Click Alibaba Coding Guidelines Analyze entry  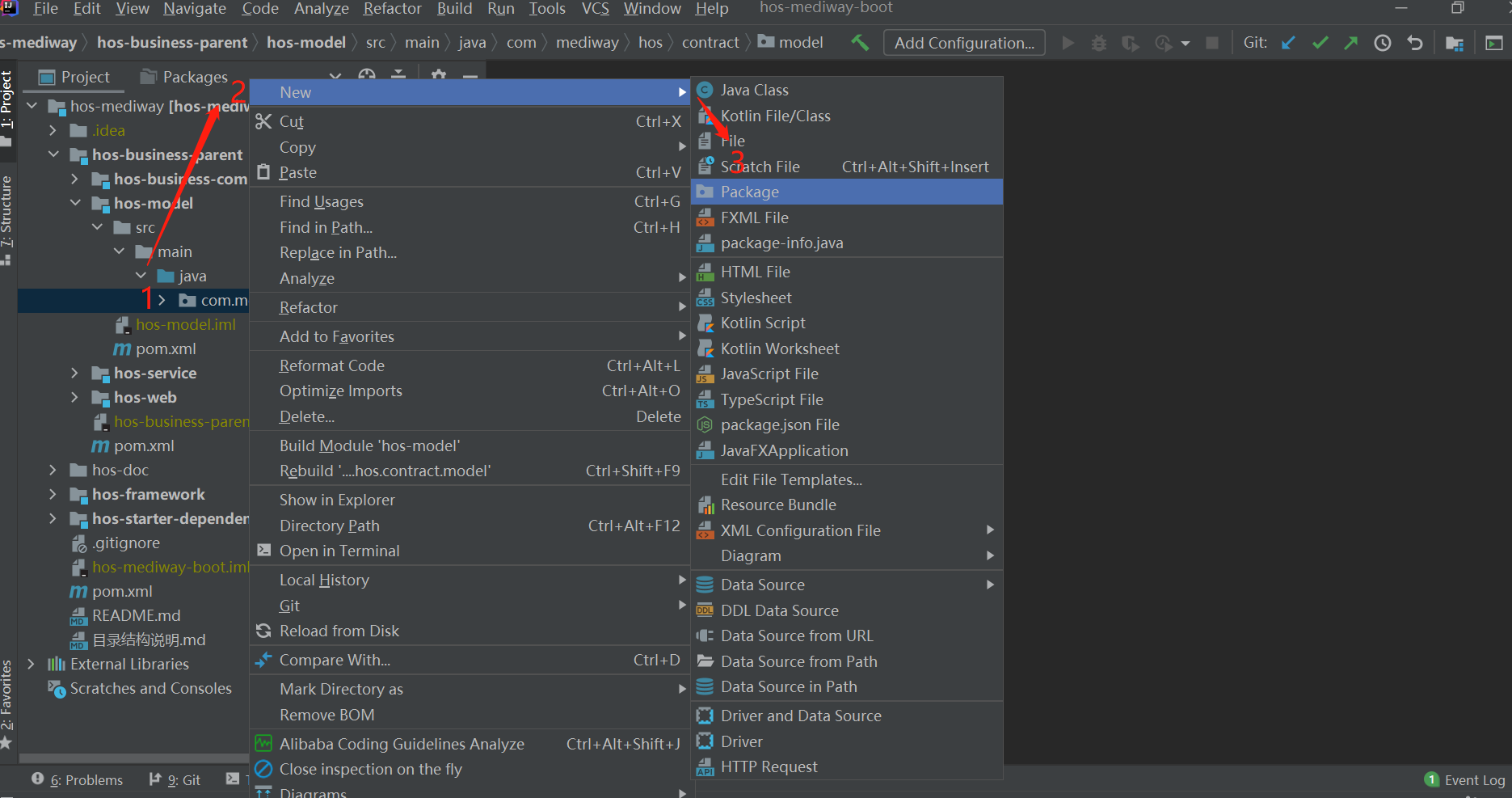[470, 744]
